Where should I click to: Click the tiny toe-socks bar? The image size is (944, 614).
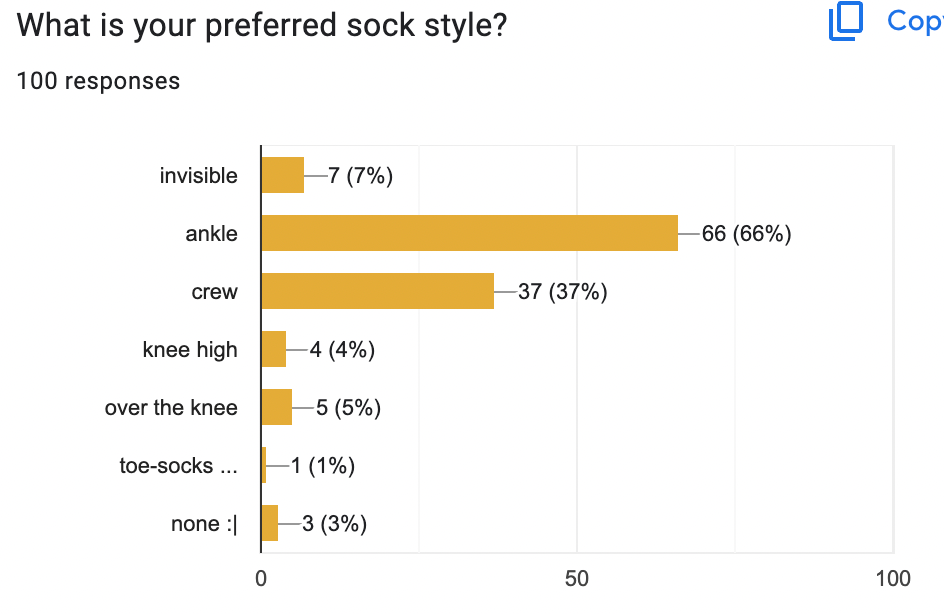pyautogui.click(x=264, y=465)
